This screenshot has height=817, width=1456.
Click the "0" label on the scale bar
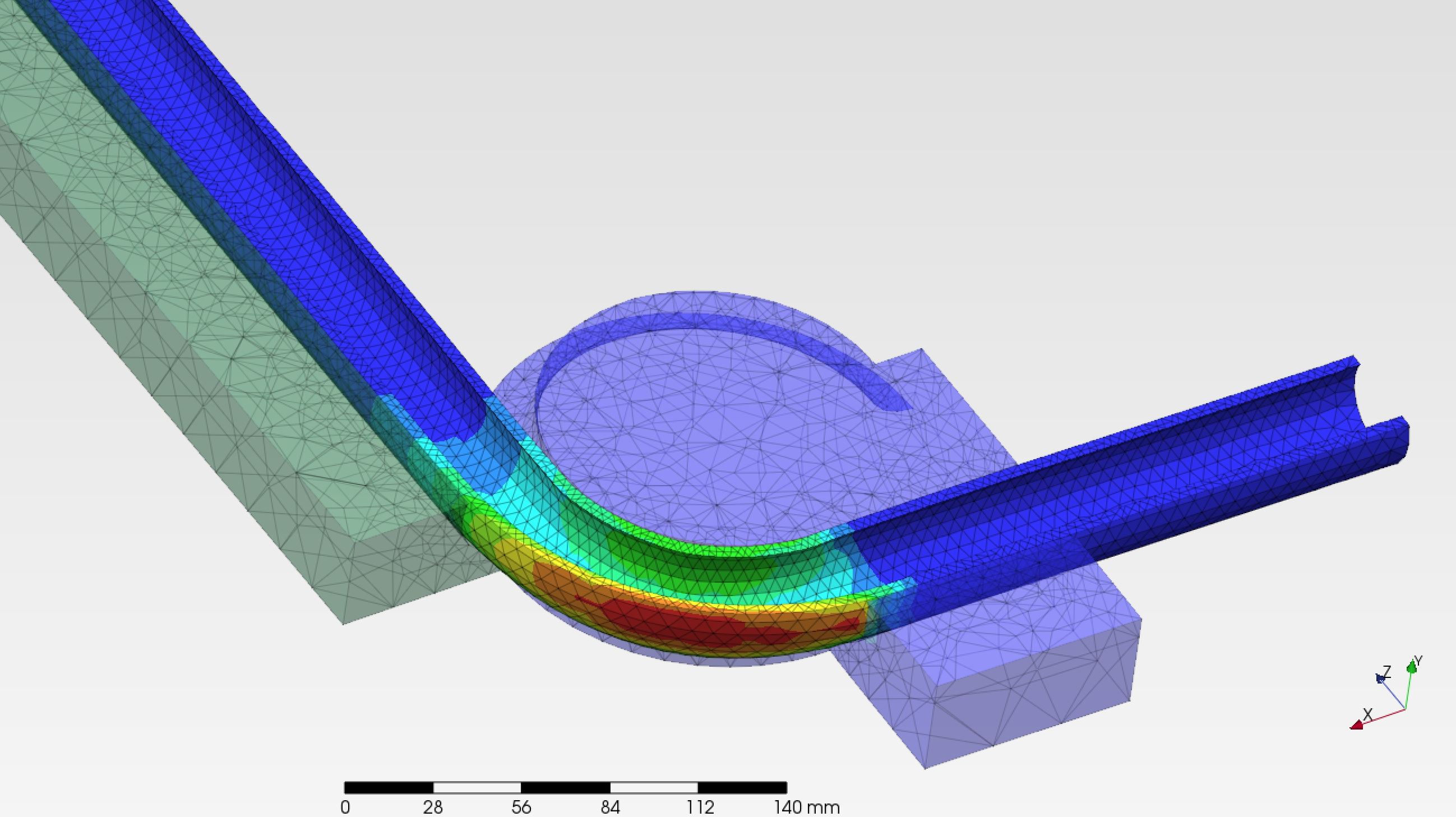345,807
